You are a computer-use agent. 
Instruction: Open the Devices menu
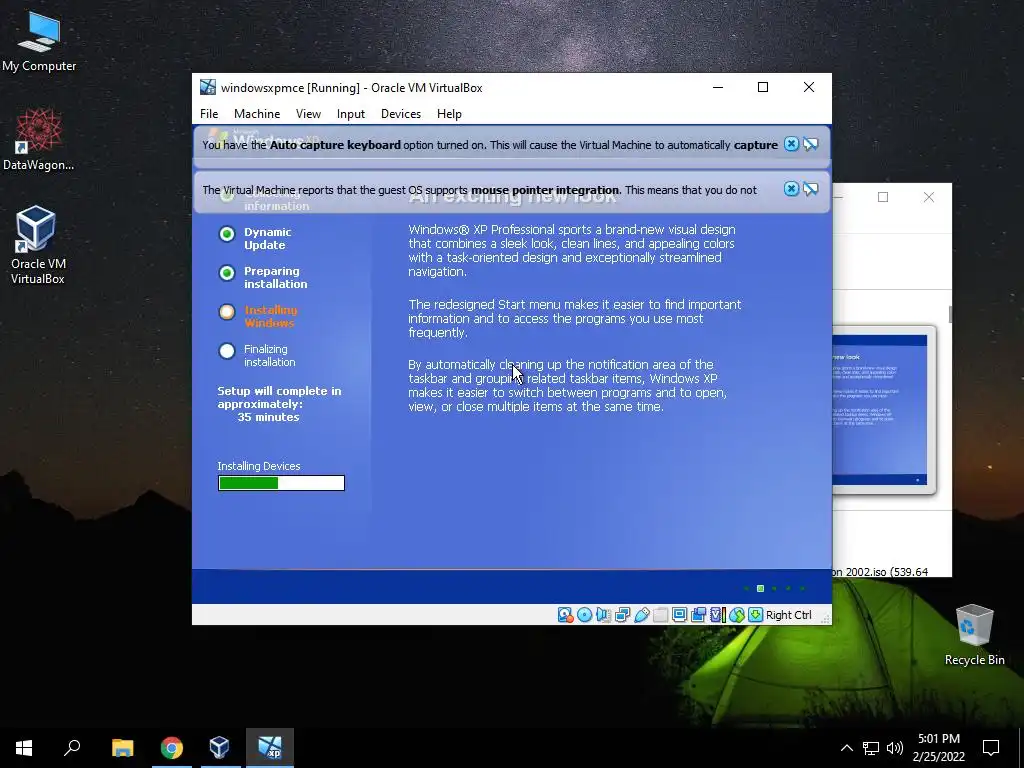coord(400,114)
